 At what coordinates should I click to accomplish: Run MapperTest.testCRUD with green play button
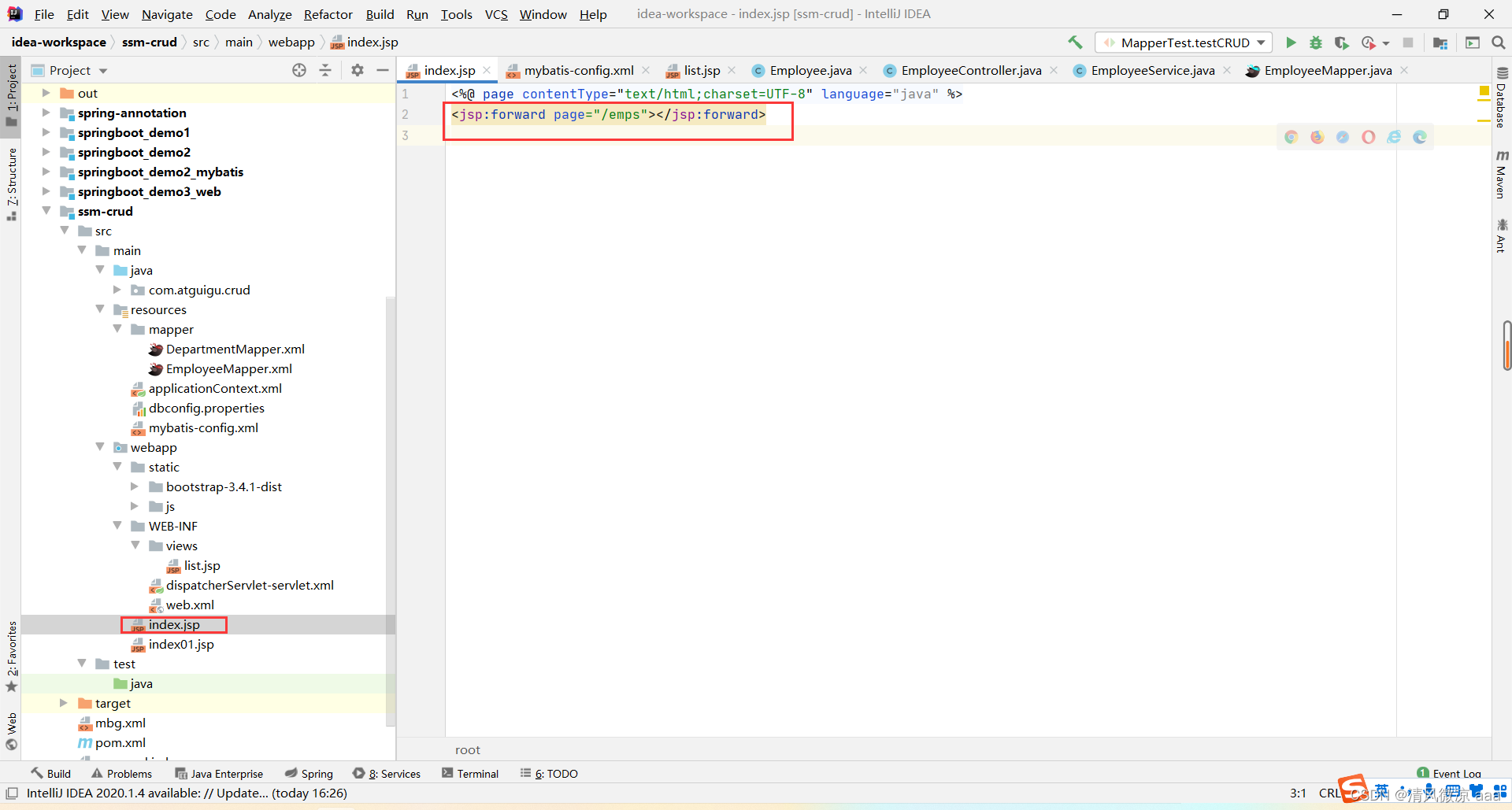pyautogui.click(x=1291, y=43)
